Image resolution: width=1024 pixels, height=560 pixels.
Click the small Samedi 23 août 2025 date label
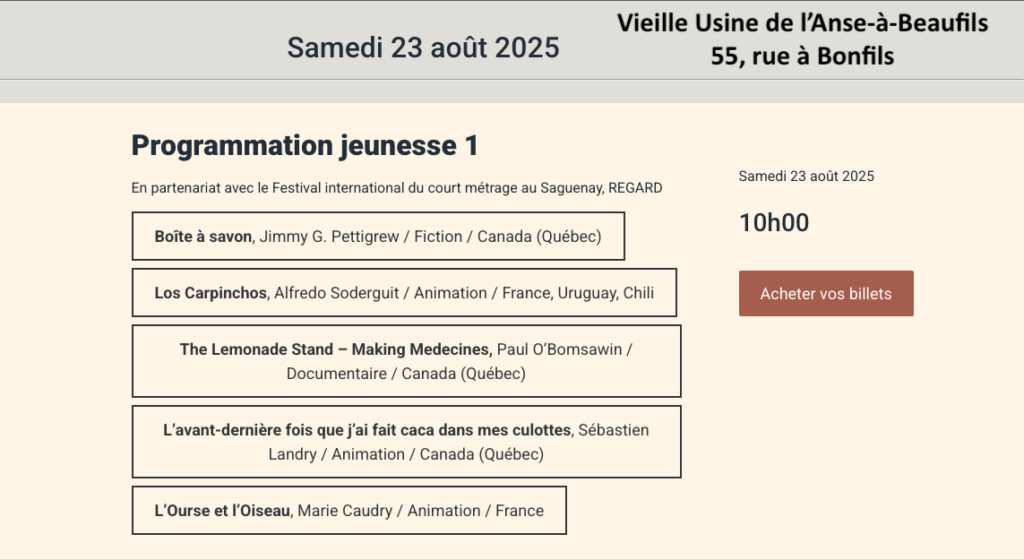(x=806, y=176)
